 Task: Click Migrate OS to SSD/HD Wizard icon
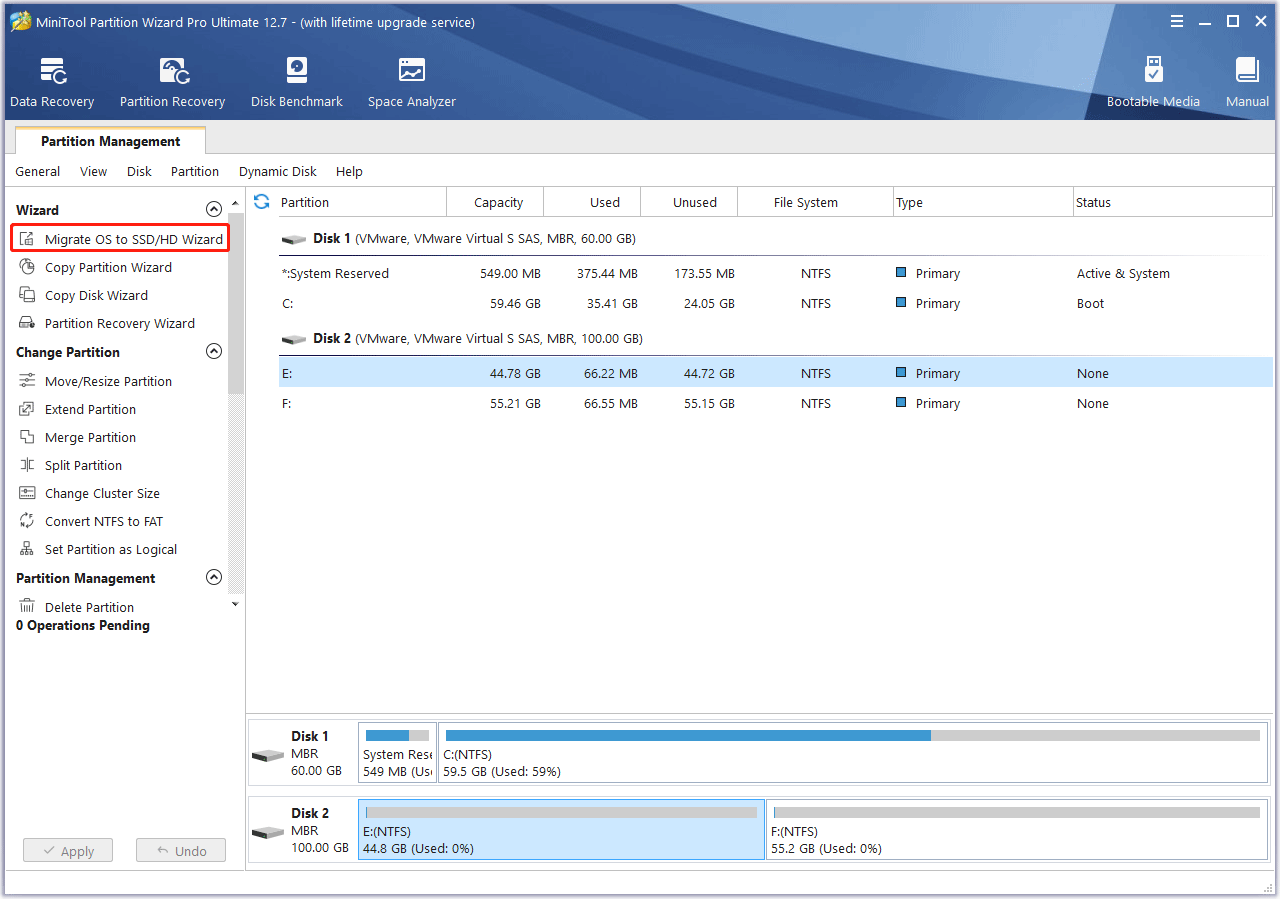coord(27,239)
